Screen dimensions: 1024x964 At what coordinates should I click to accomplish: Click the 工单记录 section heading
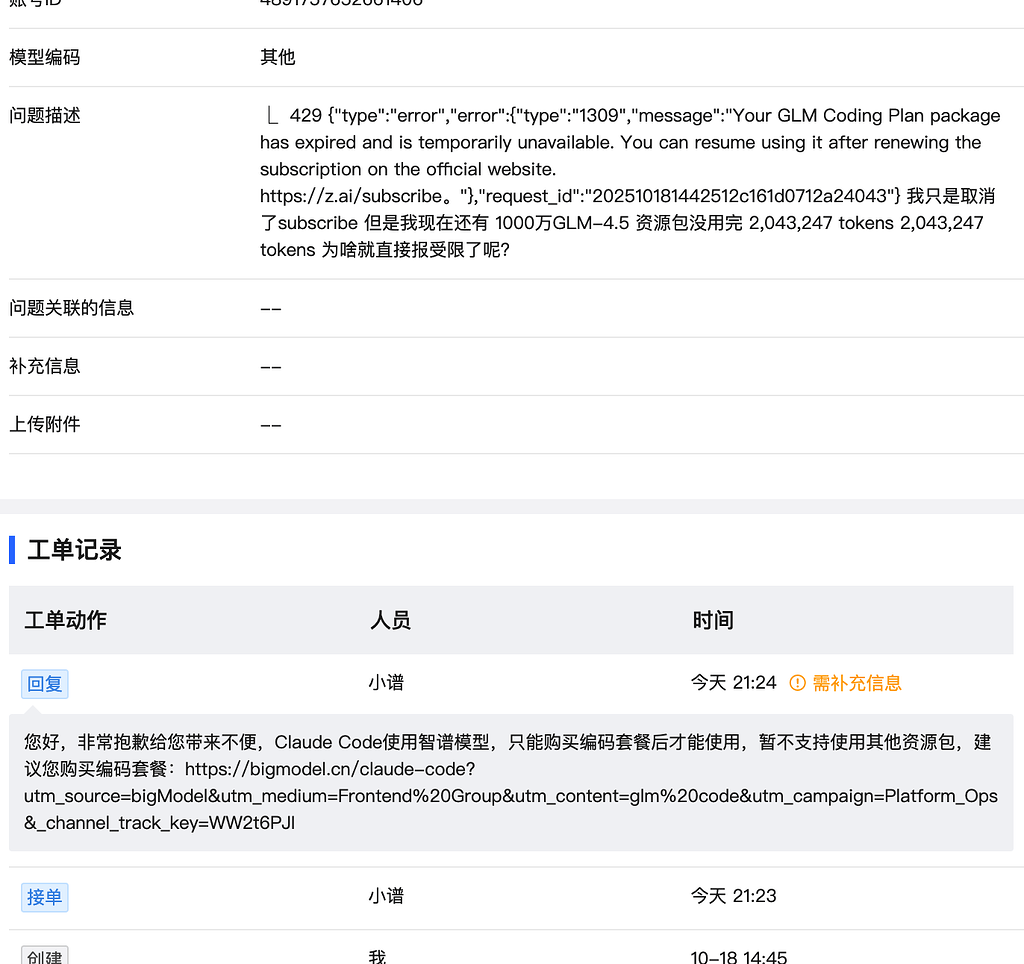tap(74, 550)
